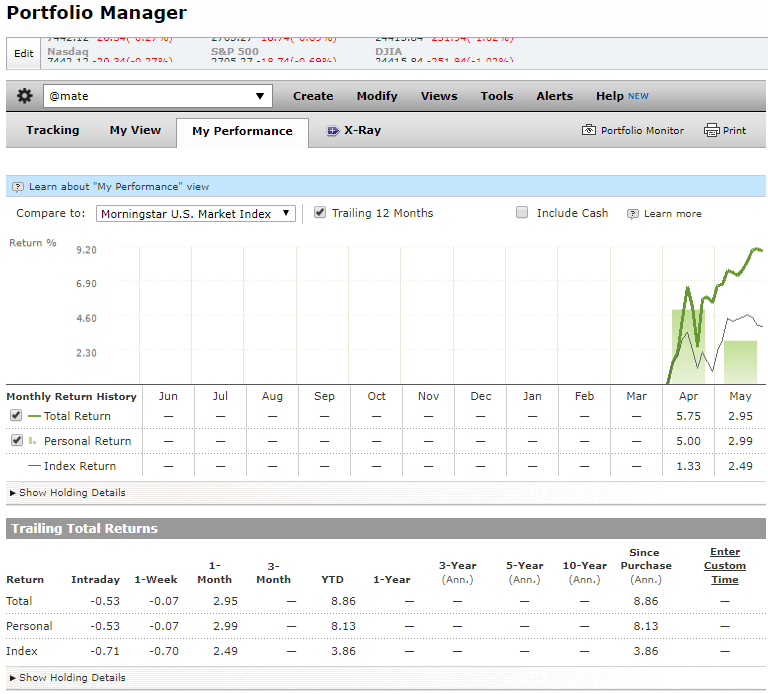
Task: Click the Index Since Purchase value 3.86
Action: coord(646,651)
